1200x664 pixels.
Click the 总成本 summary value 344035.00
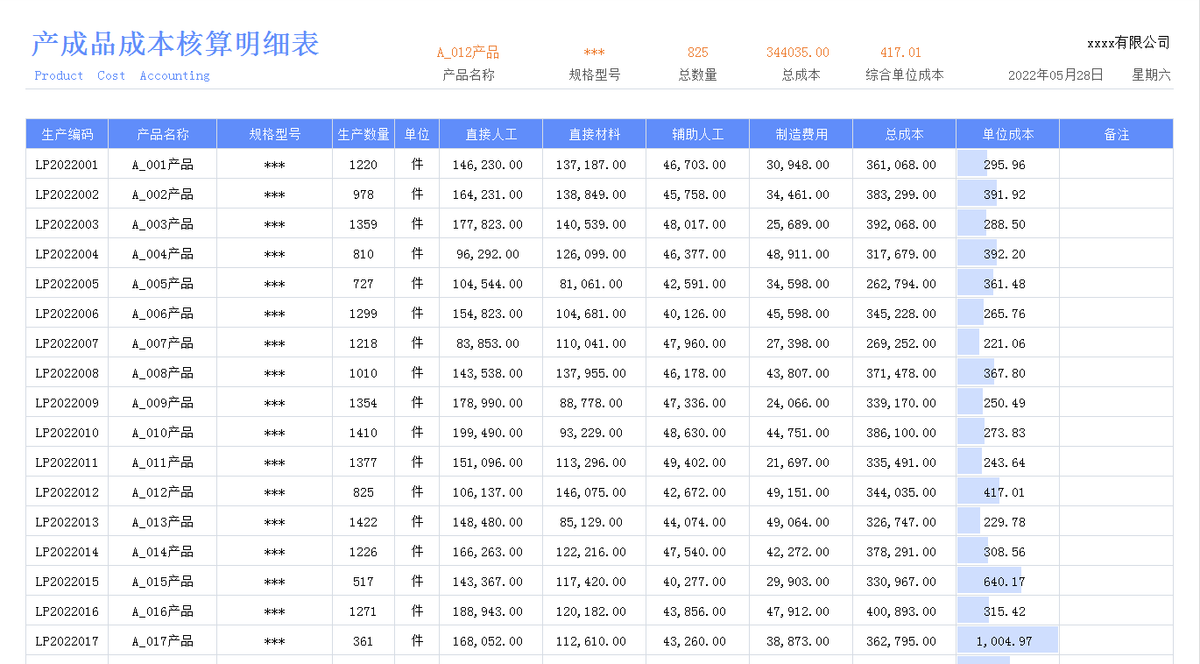(x=800, y=53)
